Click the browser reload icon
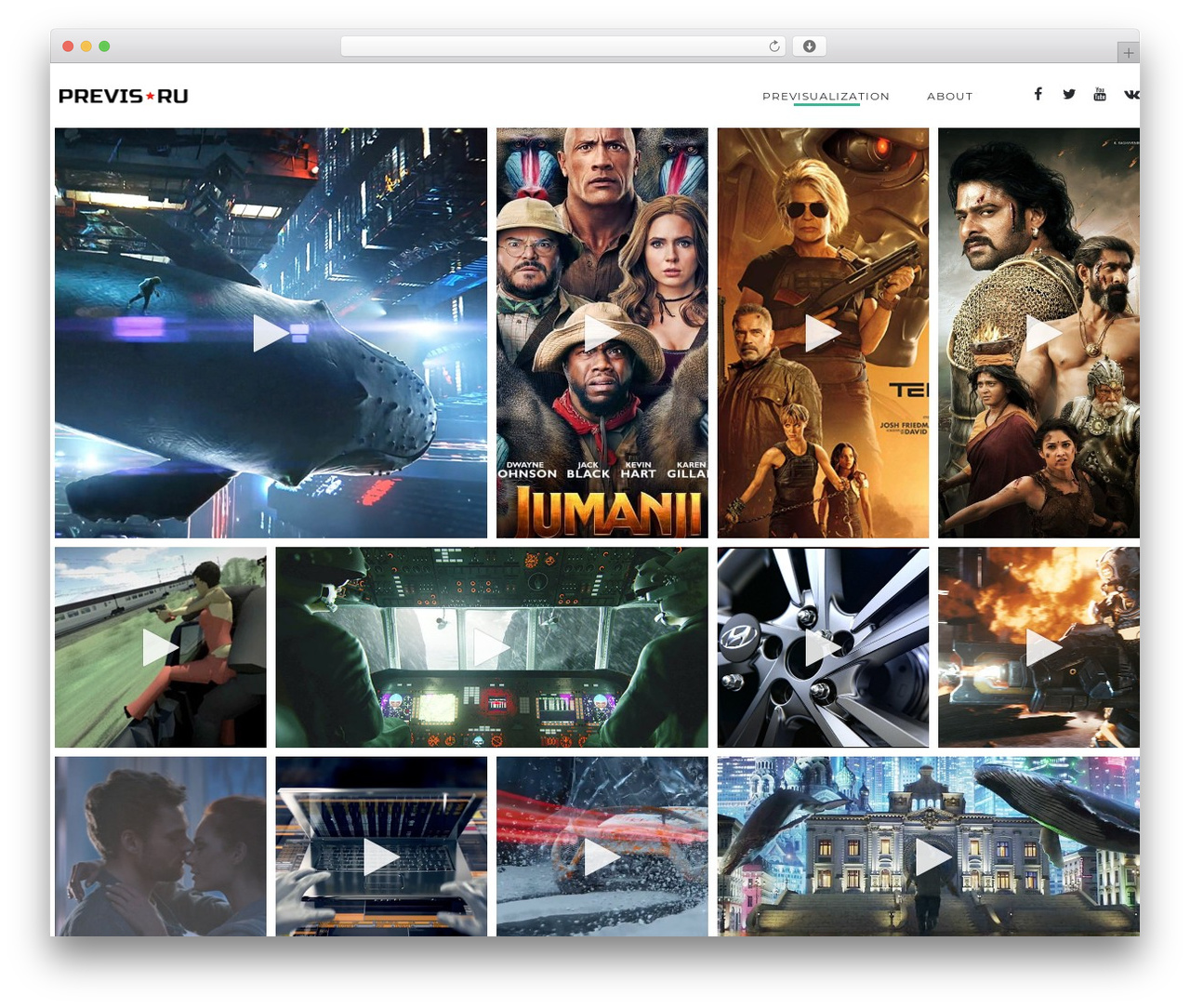 (x=774, y=46)
